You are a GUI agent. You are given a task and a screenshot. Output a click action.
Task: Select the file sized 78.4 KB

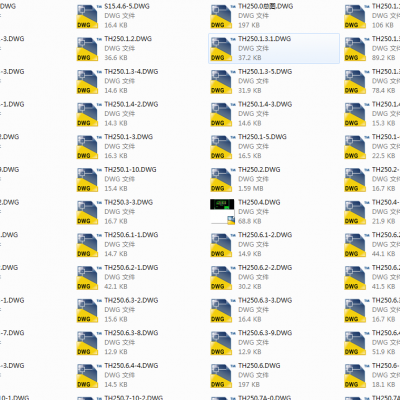click(x=372, y=82)
